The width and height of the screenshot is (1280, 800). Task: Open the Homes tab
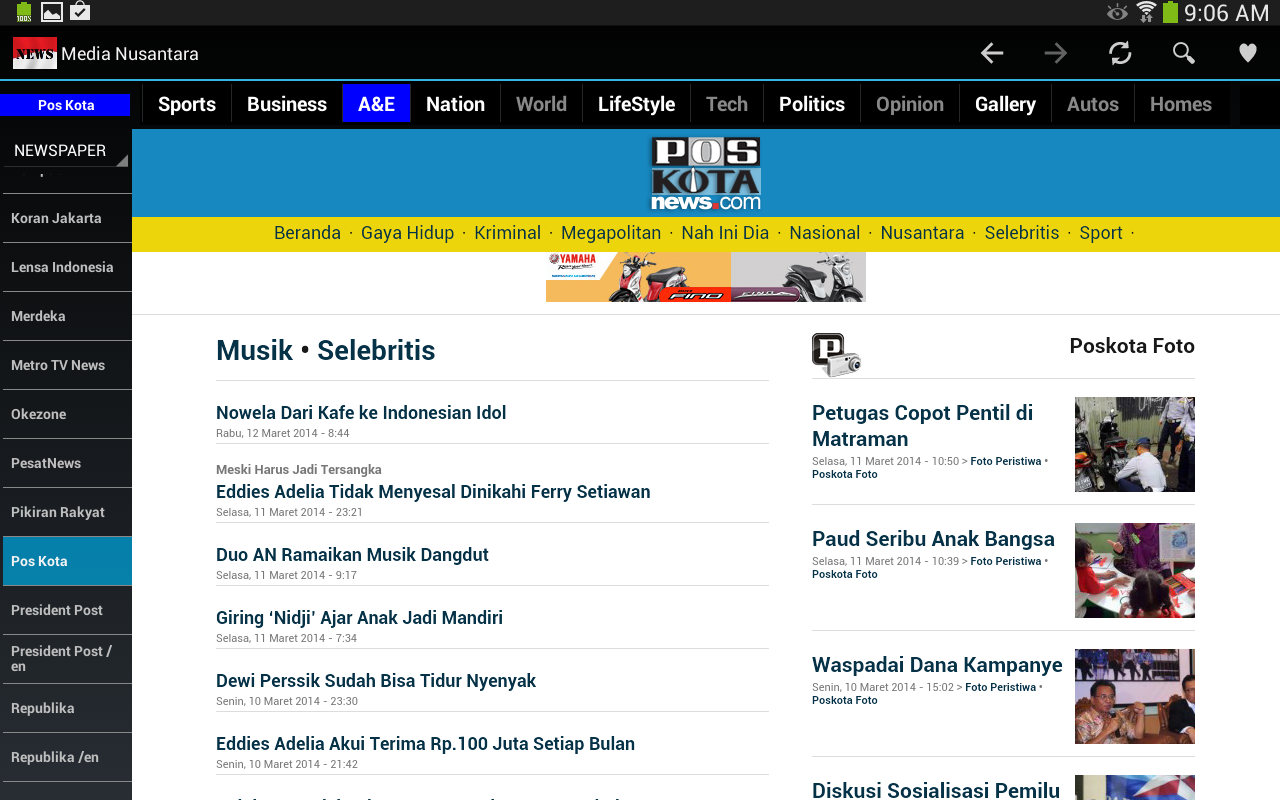(x=1181, y=104)
